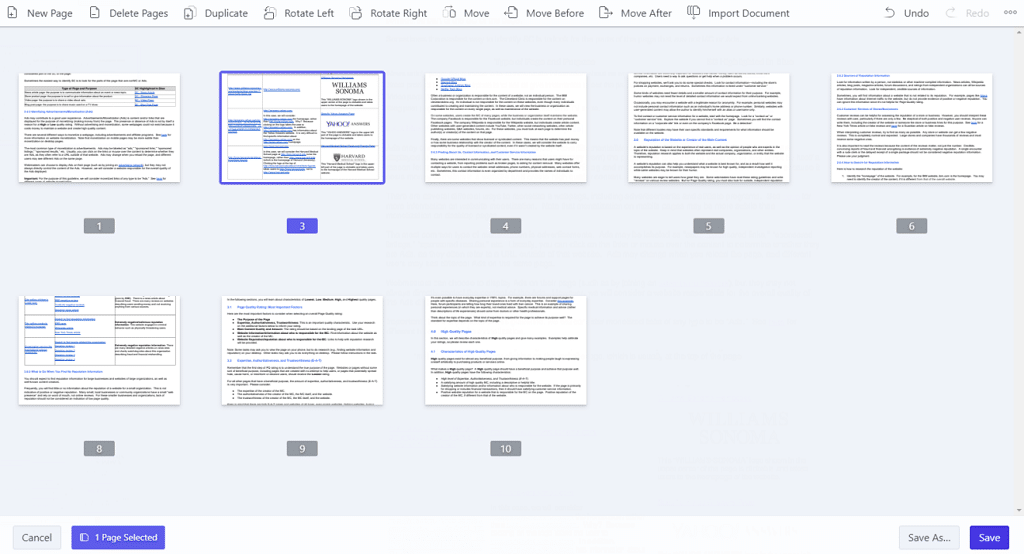Select the highlighted page 3 thumbnail

(x=302, y=127)
